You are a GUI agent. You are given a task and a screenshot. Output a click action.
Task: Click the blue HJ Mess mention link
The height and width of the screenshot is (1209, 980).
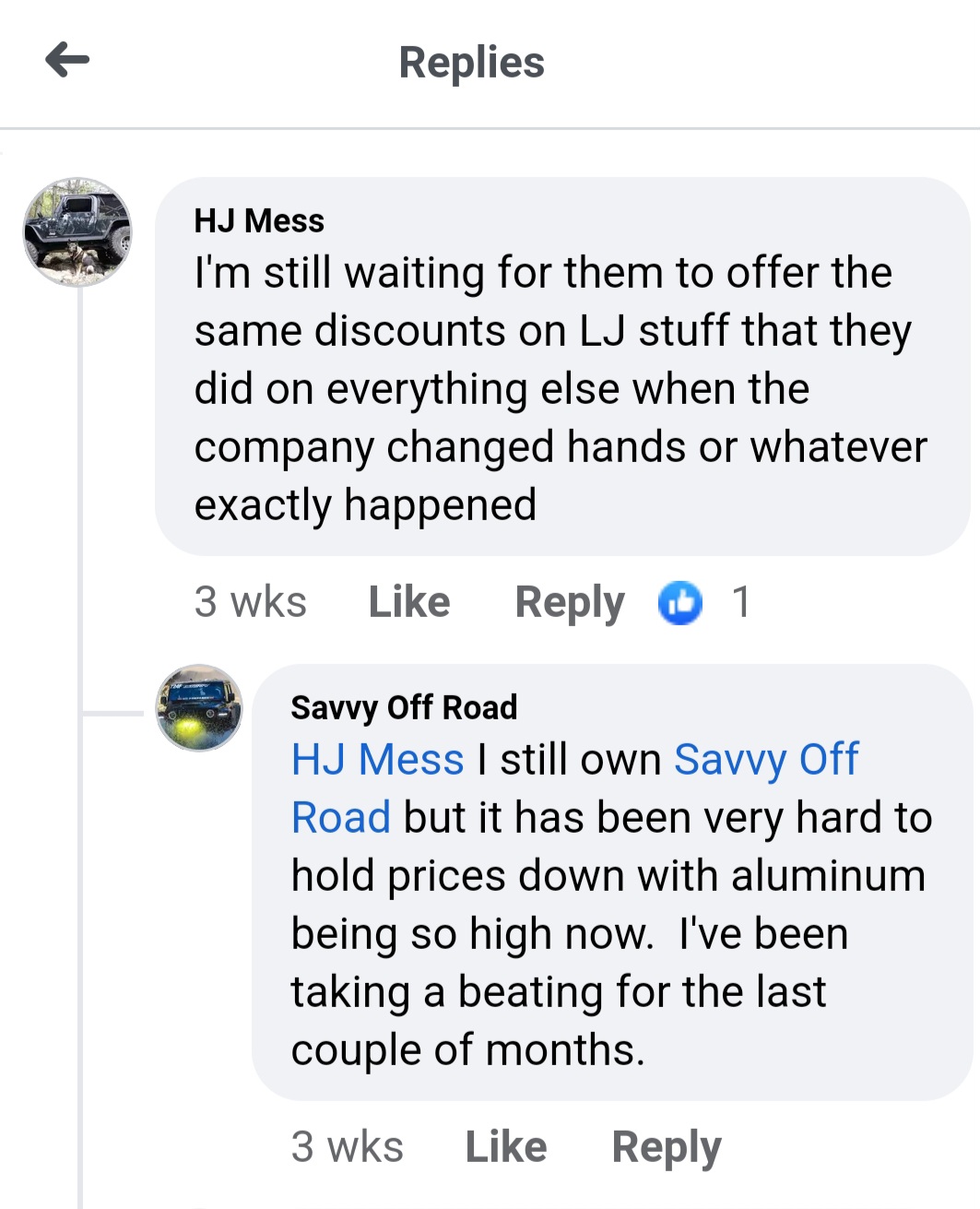[x=377, y=760]
